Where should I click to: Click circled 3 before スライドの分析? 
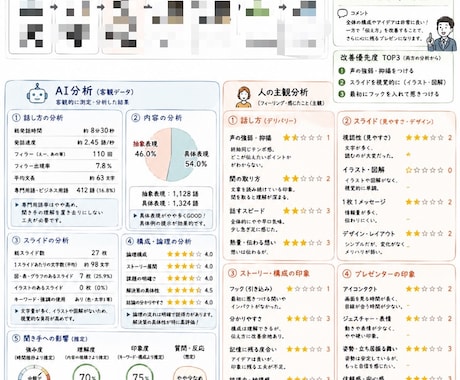(x=16, y=240)
